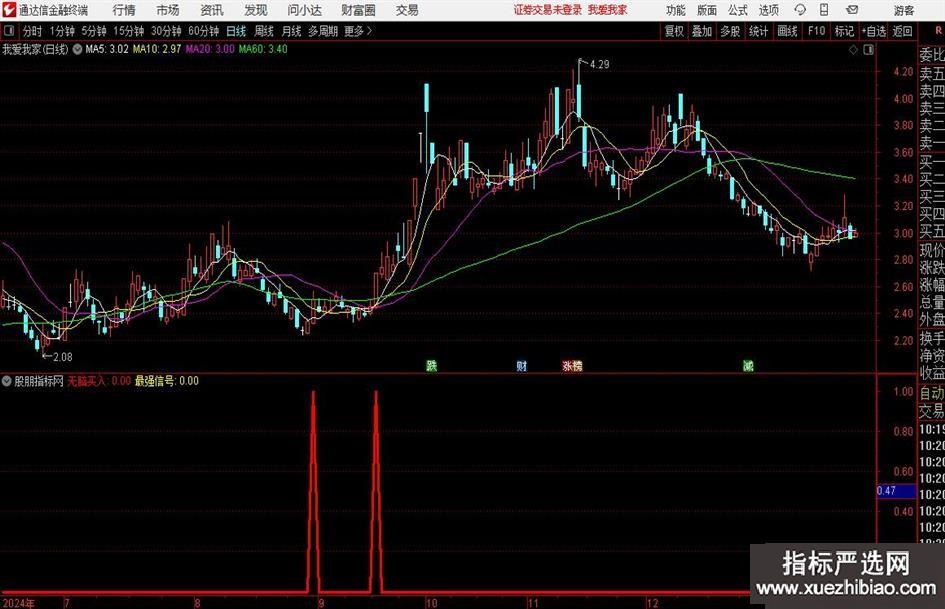
Task: Click the customer service headset icon
Action: pos(800,10)
